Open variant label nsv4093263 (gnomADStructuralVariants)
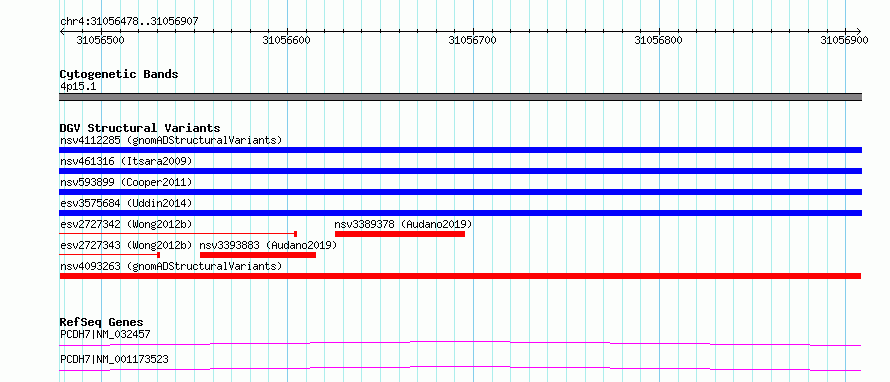890x382 pixels. pos(171,266)
